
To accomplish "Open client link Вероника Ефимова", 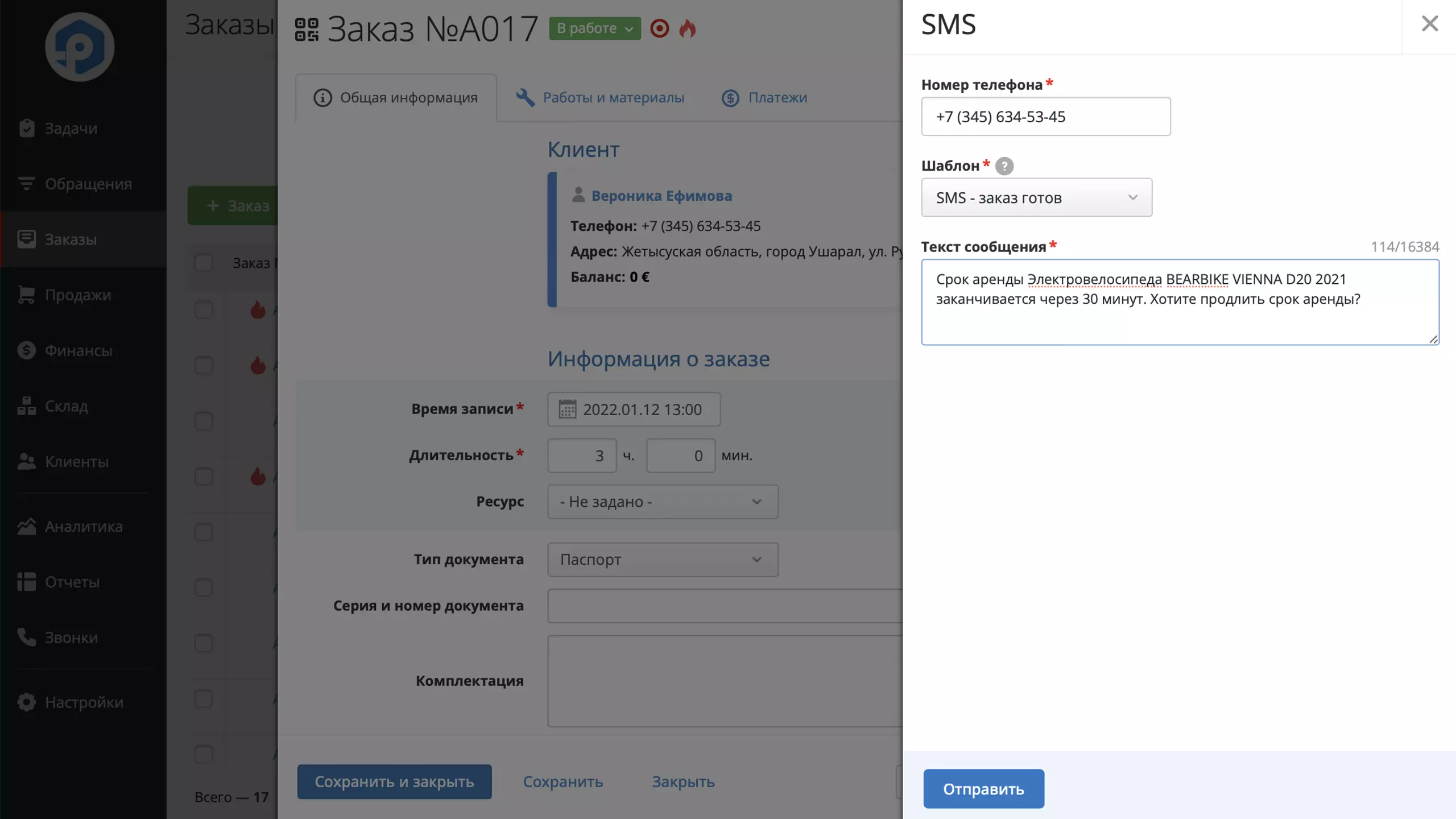I will (661, 196).
